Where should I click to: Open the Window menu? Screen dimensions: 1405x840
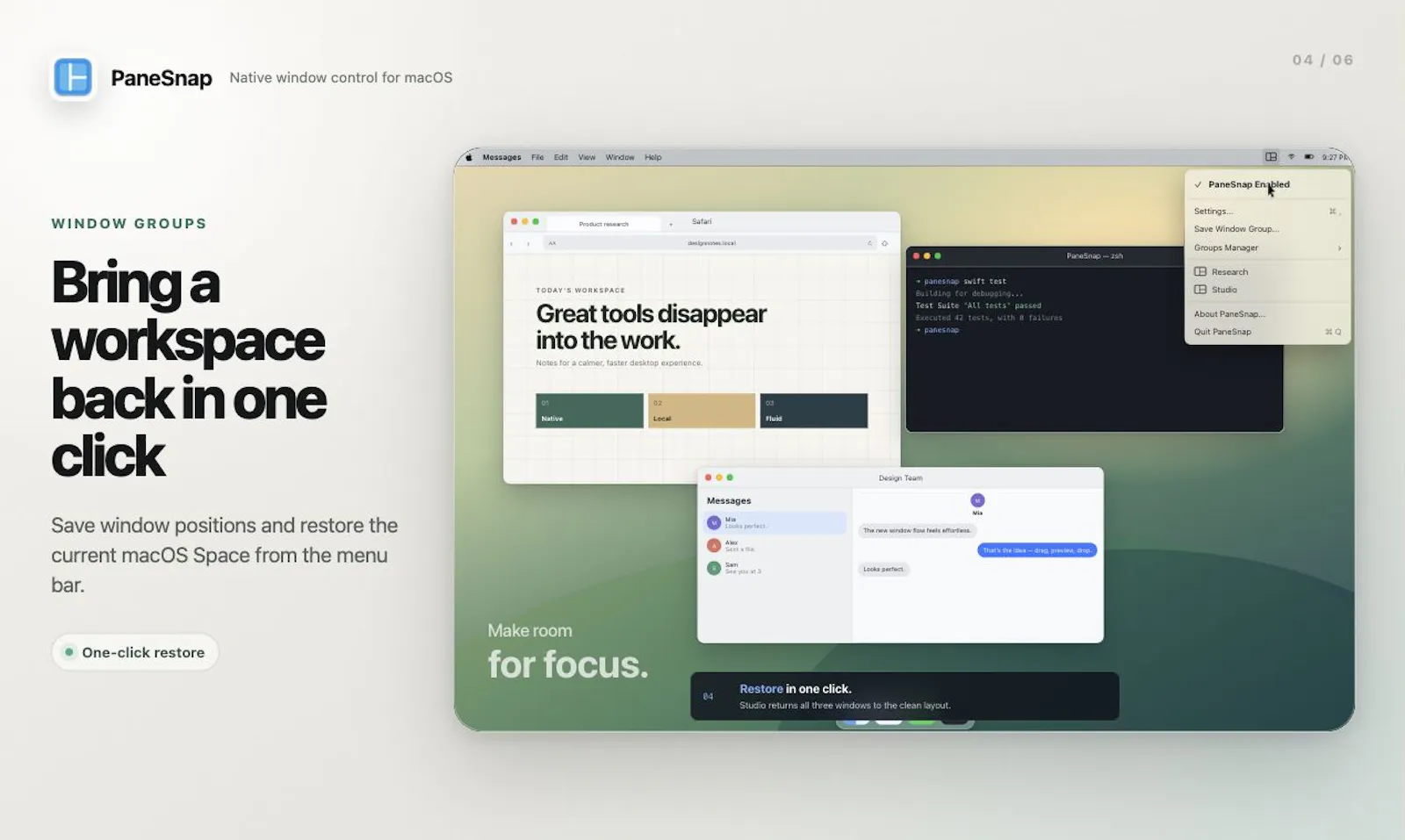point(620,157)
